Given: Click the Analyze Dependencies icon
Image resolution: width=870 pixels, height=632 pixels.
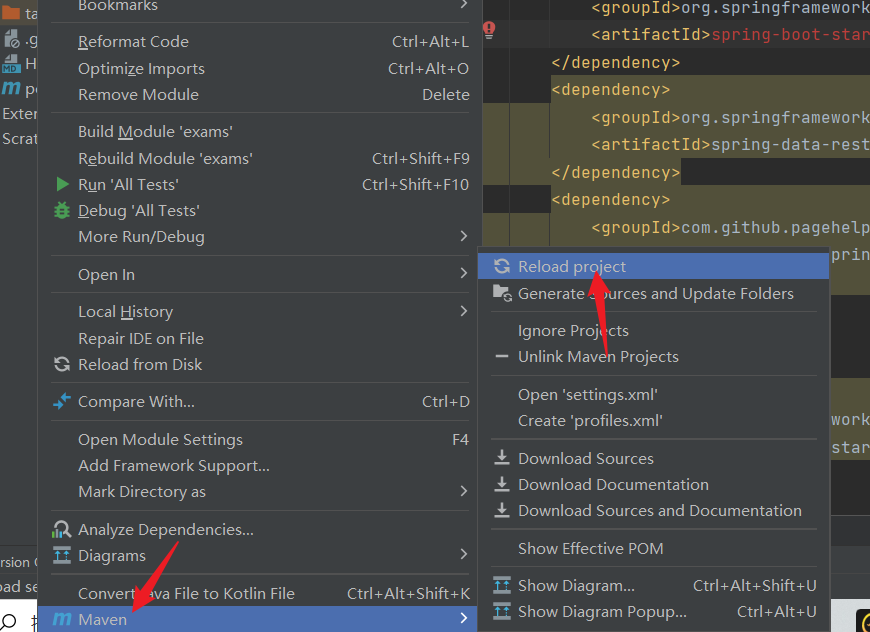Looking at the screenshot, I should tap(62, 529).
